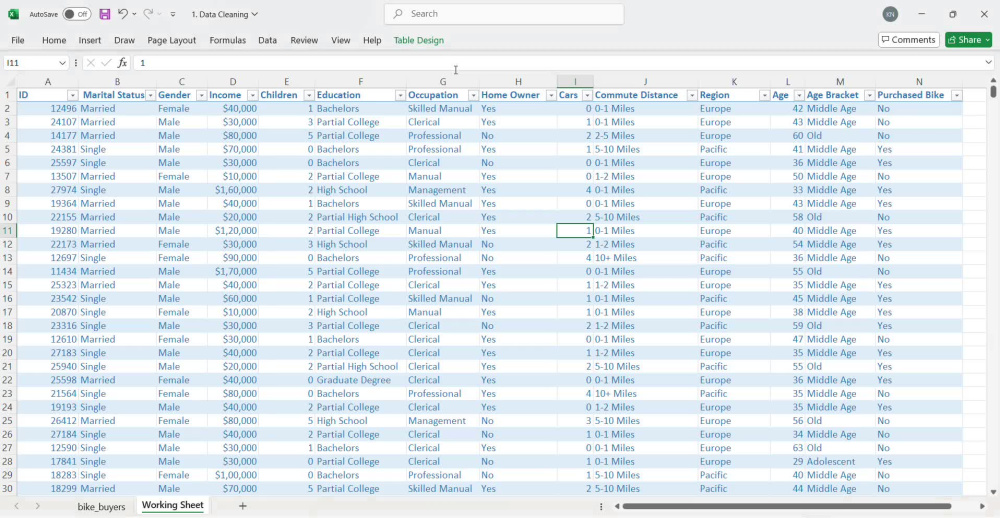Click the horizontal scrollbar thumb

[x=786, y=507]
